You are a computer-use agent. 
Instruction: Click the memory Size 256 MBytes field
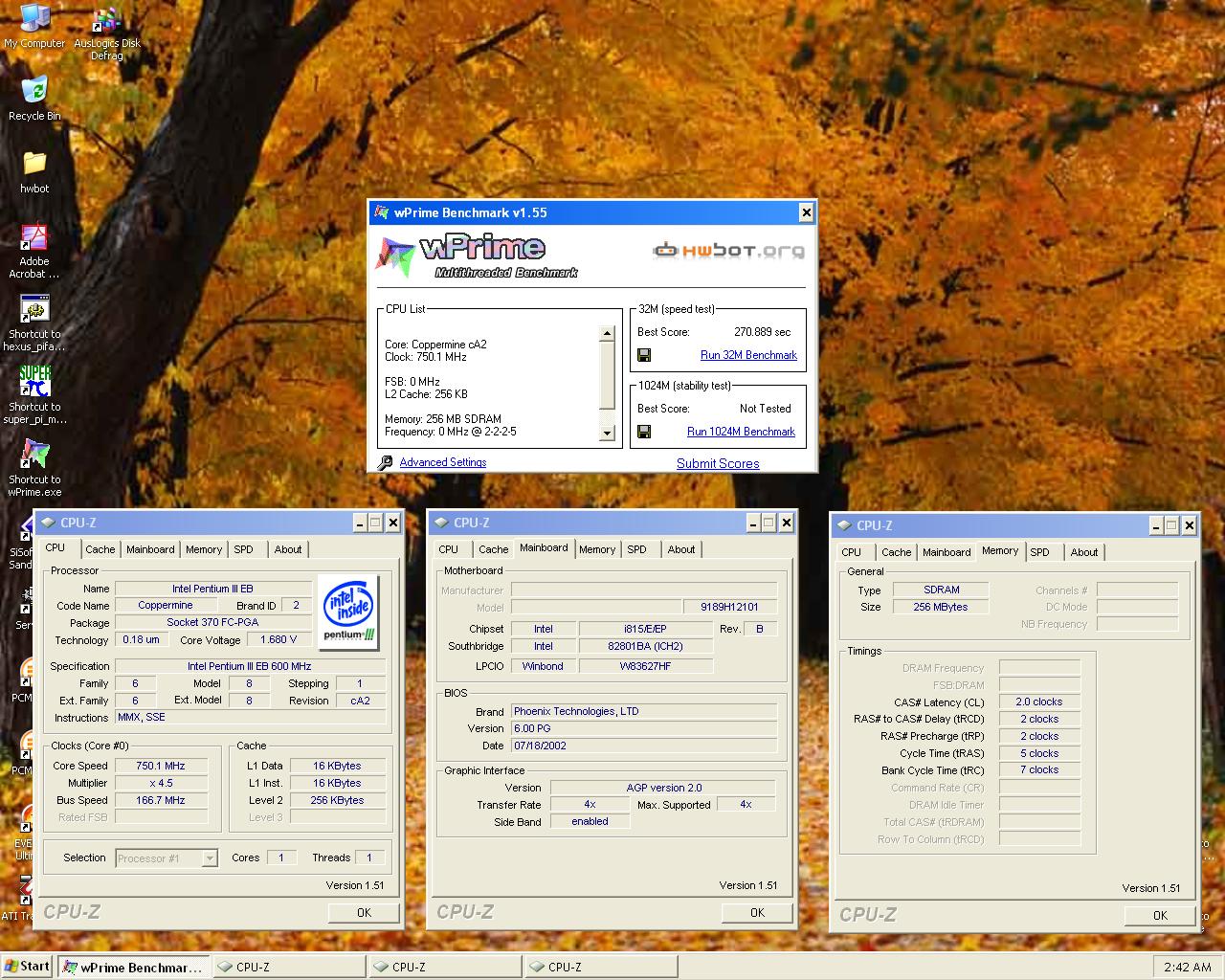point(940,607)
